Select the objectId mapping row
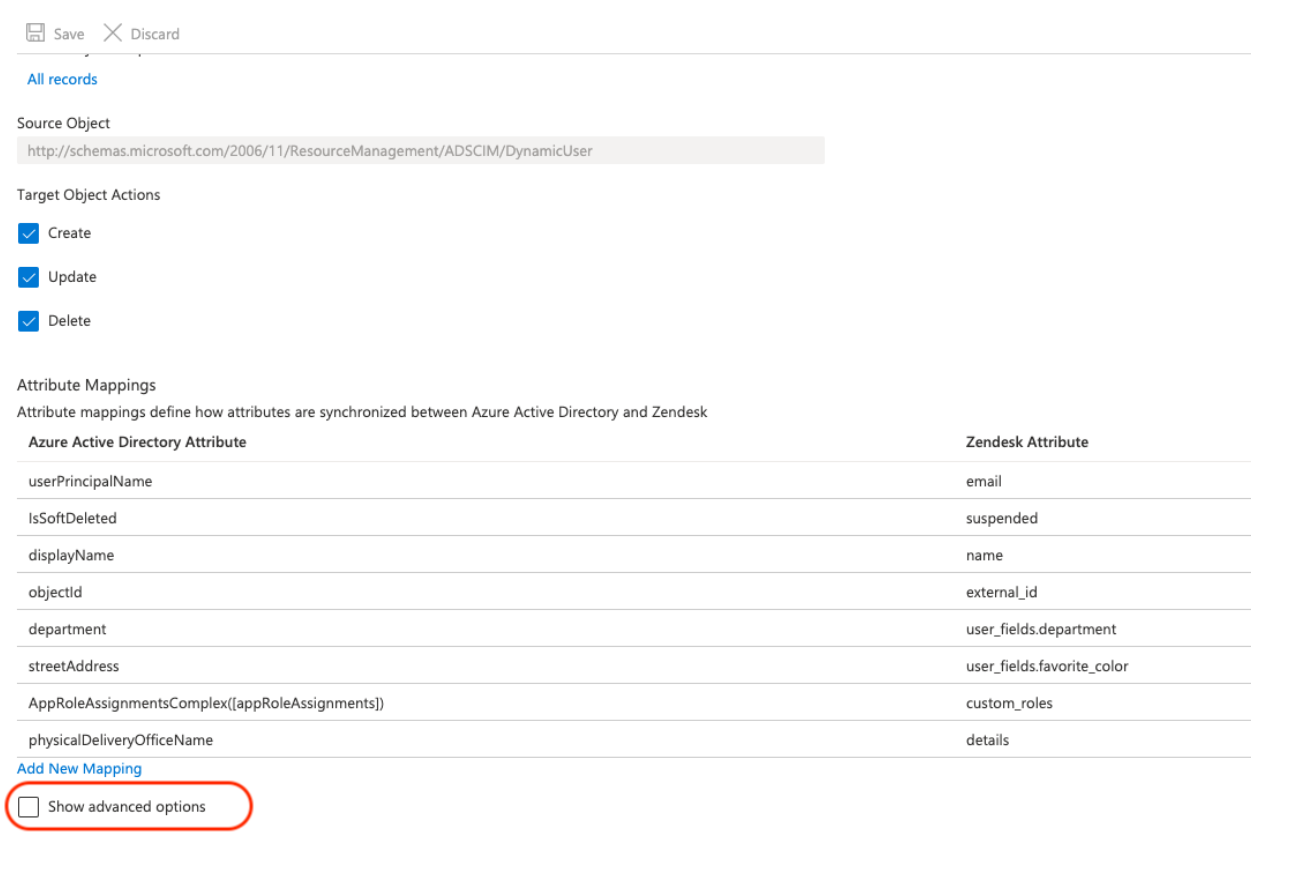The image size is (1294, 882). pos(55,592)
